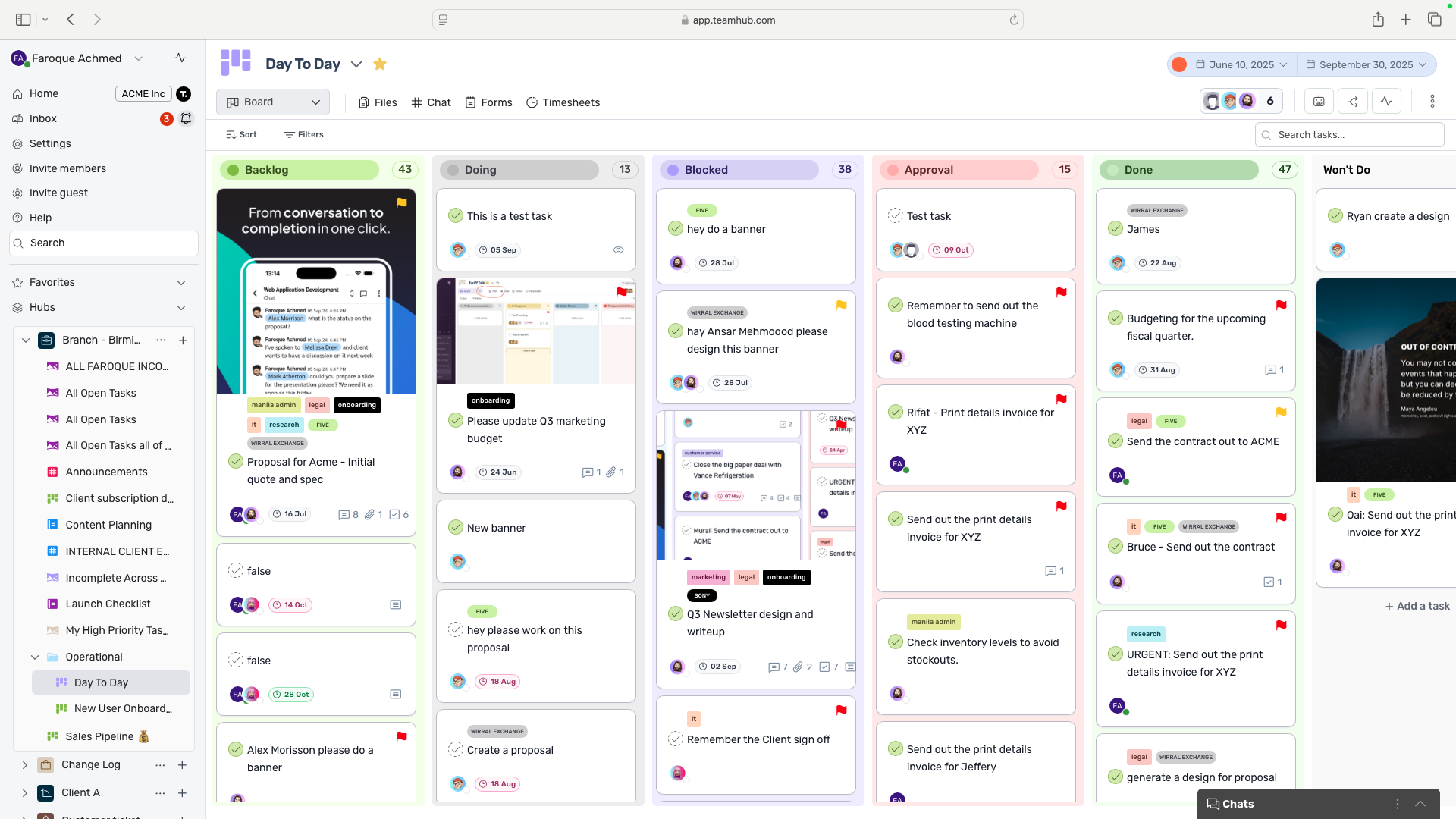
Task: Open the bot/automation panel
Action: tap(1319, 101)
